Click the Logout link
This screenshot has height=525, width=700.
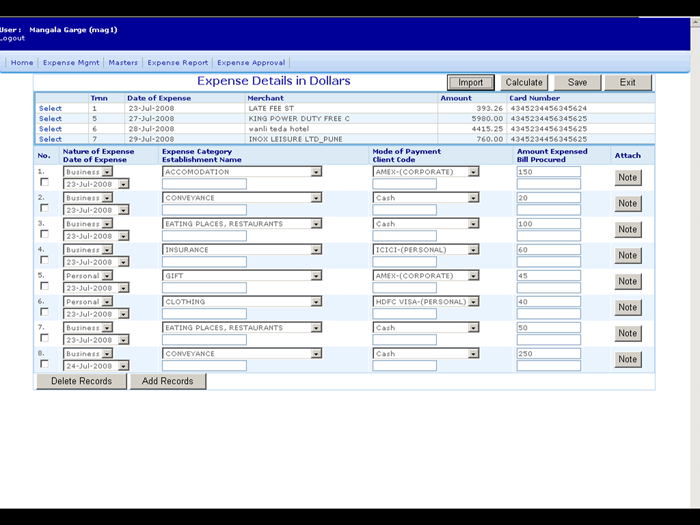12,38
